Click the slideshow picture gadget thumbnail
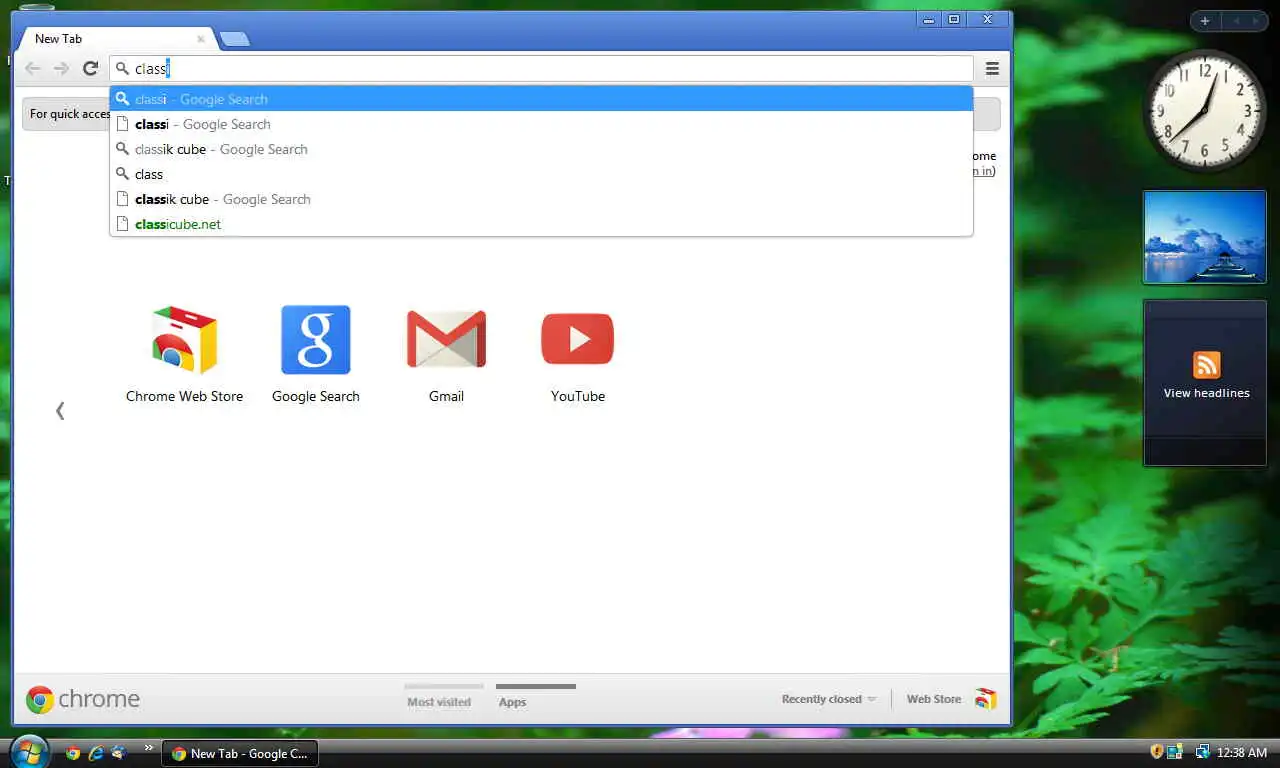 click(x=1205, y=237)
